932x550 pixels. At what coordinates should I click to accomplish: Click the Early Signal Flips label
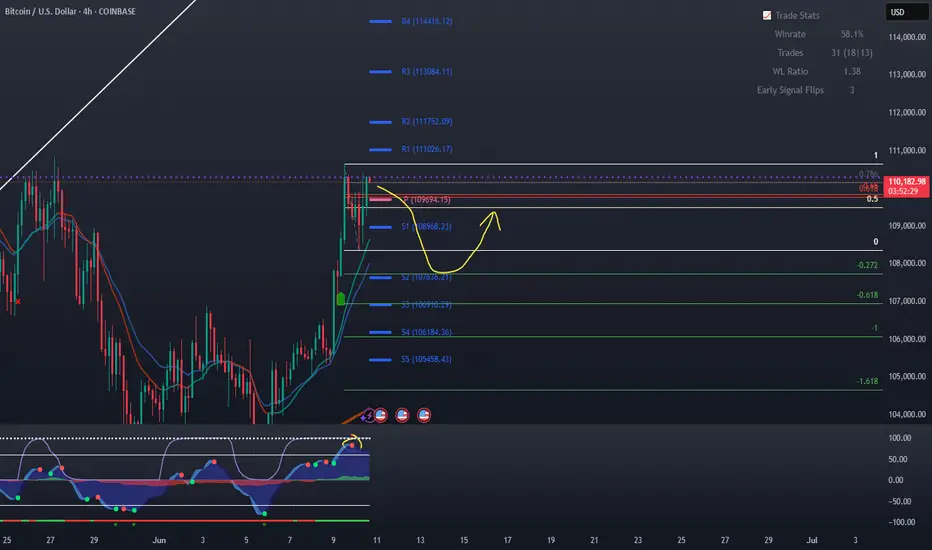(x=790, y=90)
